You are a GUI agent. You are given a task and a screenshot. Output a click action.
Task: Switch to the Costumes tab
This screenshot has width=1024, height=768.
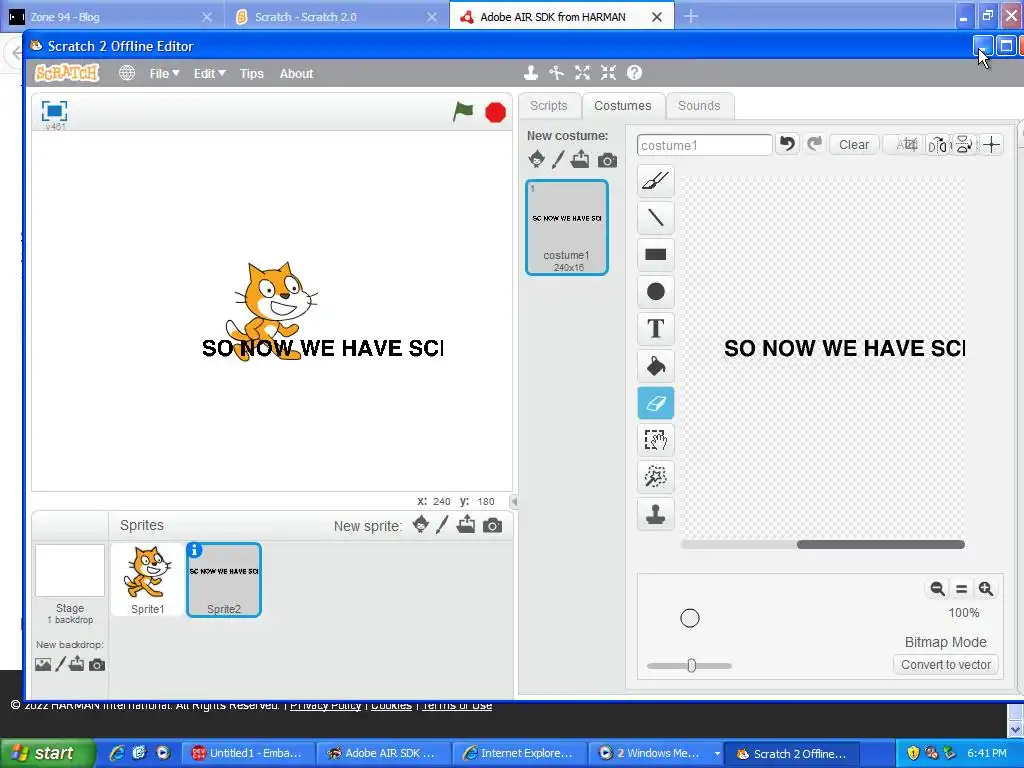coord(622,106)
